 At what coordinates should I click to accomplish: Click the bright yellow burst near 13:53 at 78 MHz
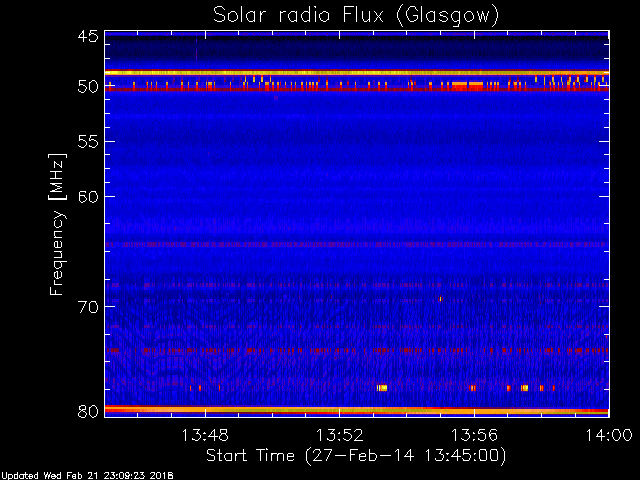[x=382, y=388]
